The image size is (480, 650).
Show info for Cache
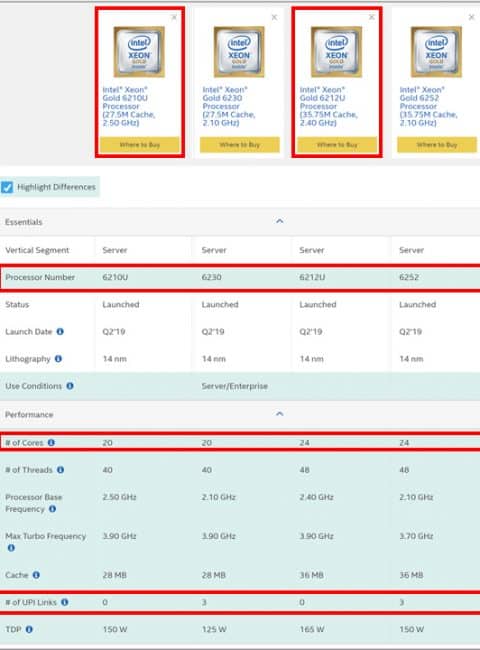(x=36, y=575)
